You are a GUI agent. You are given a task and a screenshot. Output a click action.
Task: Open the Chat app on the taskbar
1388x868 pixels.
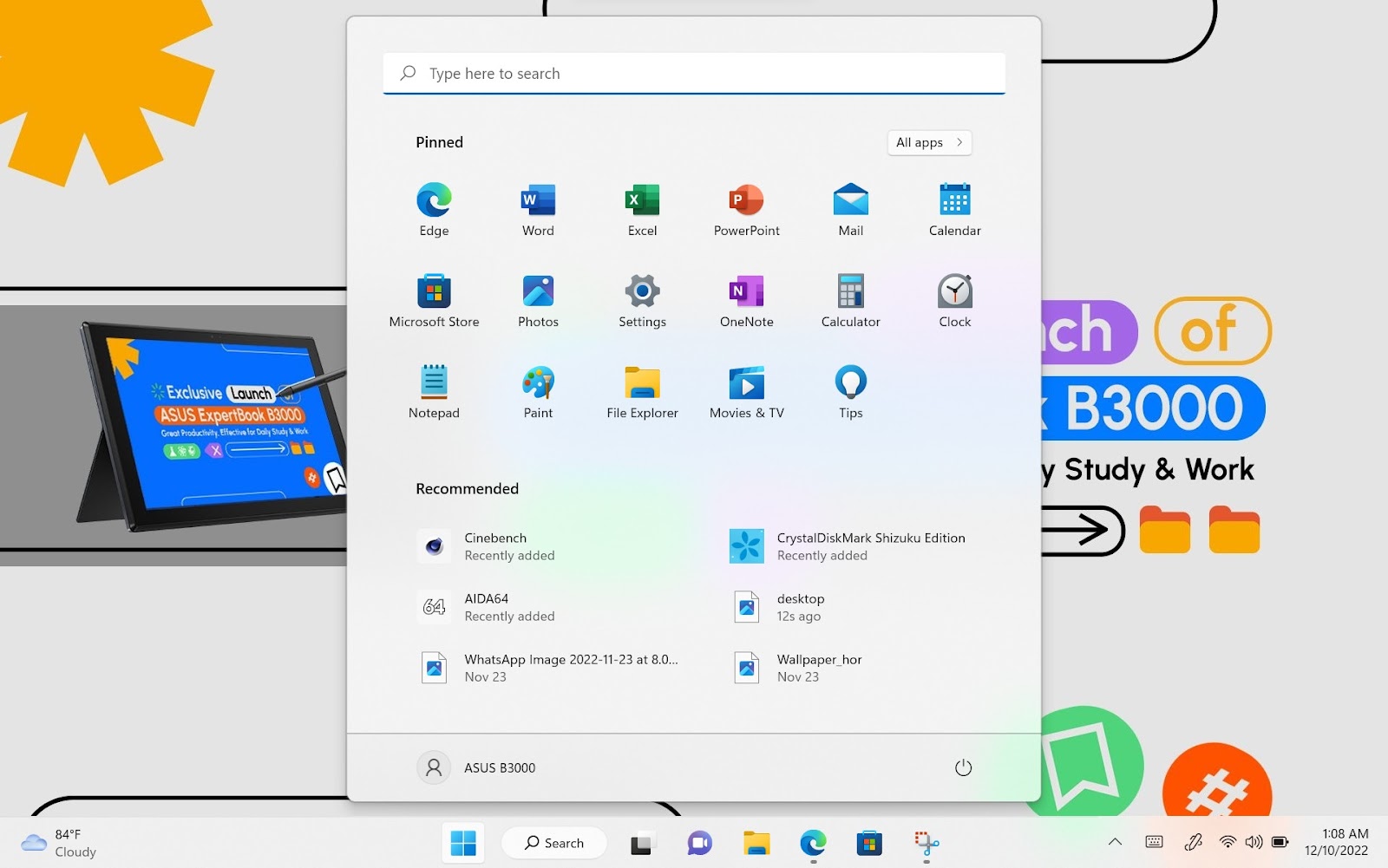pyautogui.click(x=699, y=843)
